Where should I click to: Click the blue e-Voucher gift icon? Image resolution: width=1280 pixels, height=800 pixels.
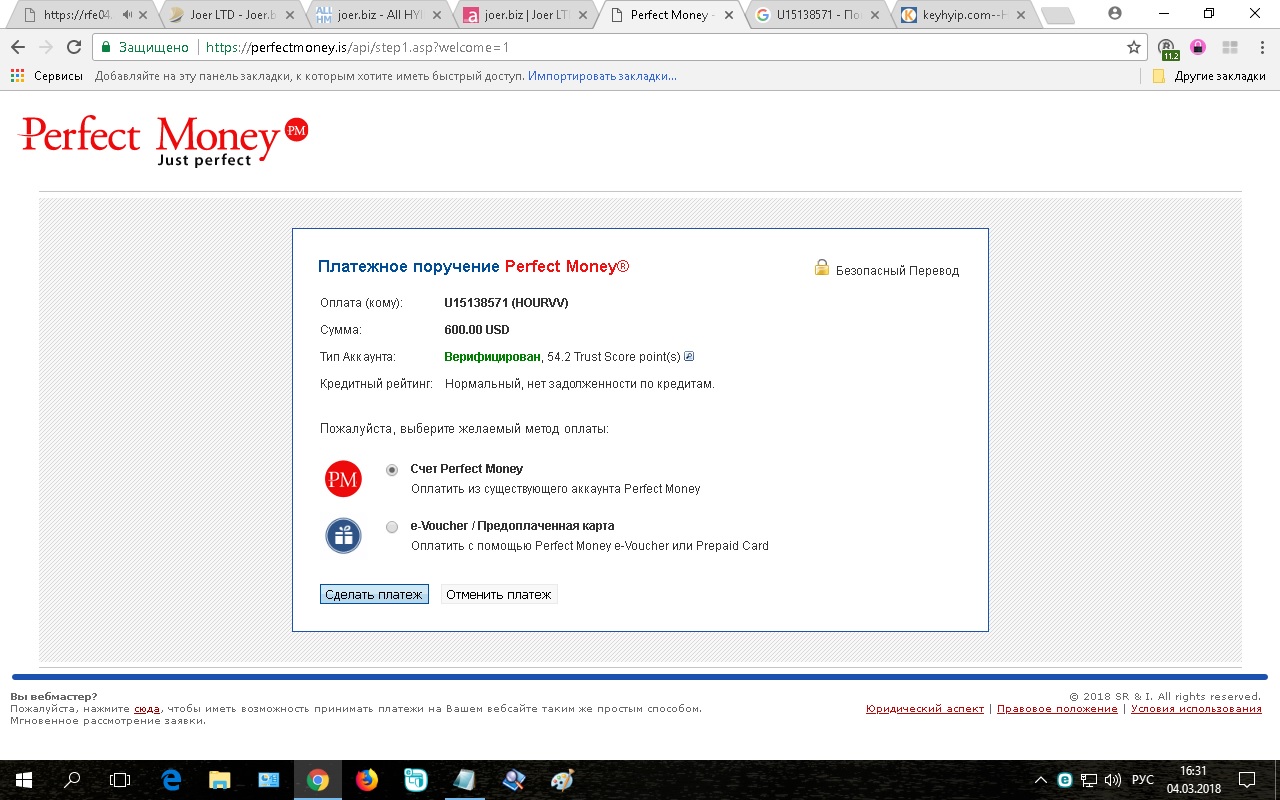[343, 536]
